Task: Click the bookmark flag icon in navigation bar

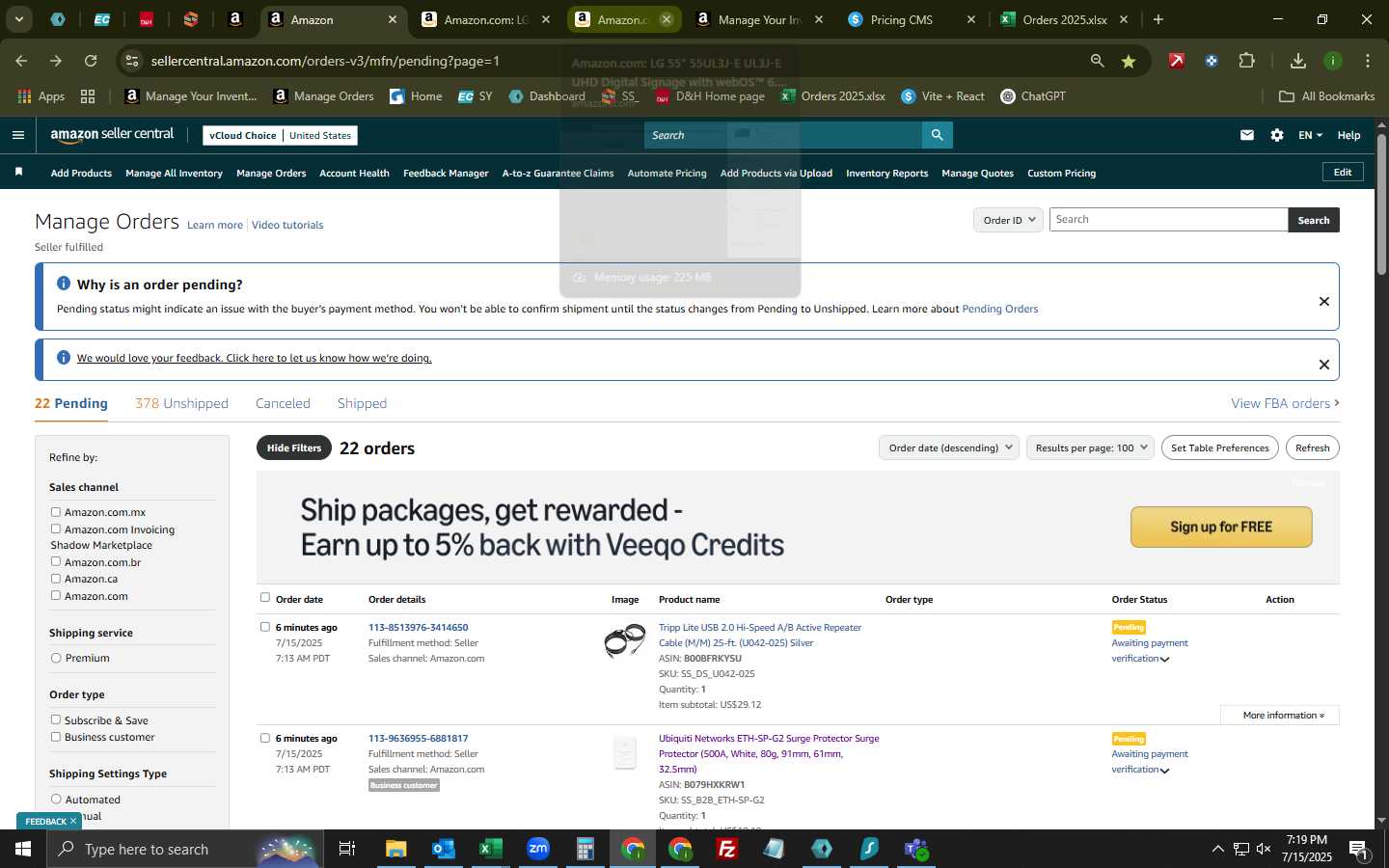Action: [x=18, y=172]
